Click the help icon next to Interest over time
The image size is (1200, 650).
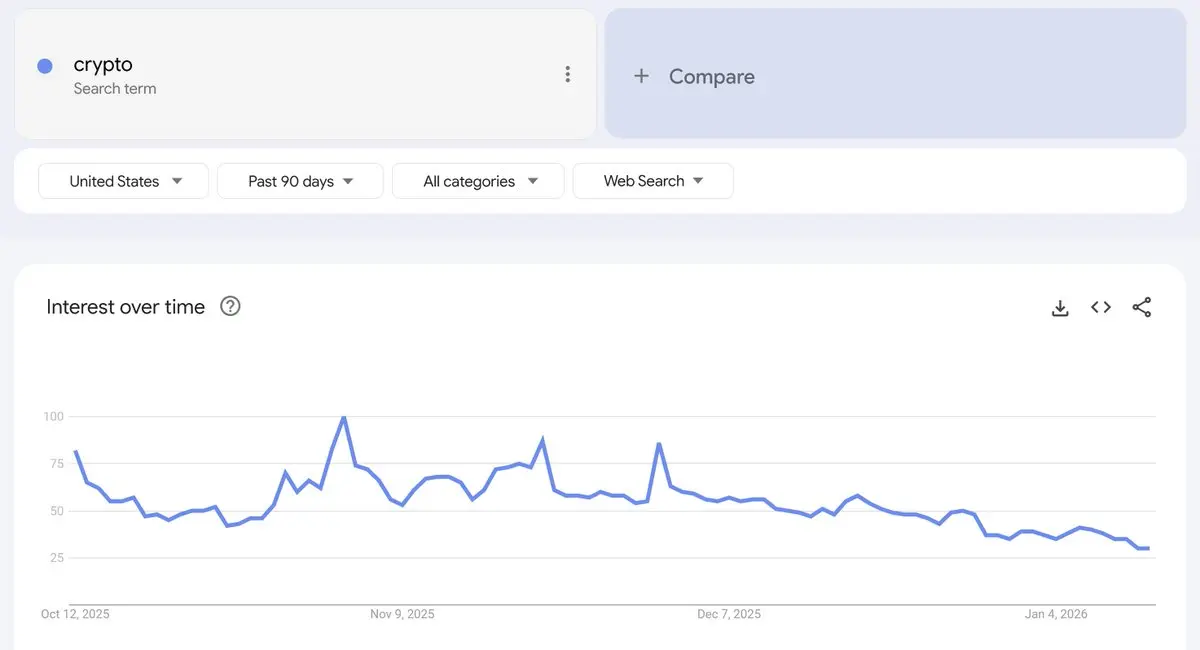(x=230, y=307)
